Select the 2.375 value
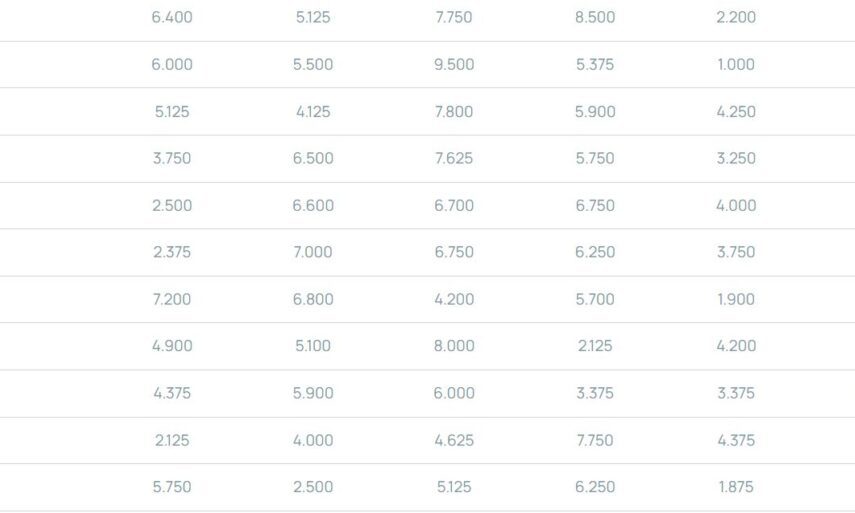855x513 pixels. [x=172, y=252]
